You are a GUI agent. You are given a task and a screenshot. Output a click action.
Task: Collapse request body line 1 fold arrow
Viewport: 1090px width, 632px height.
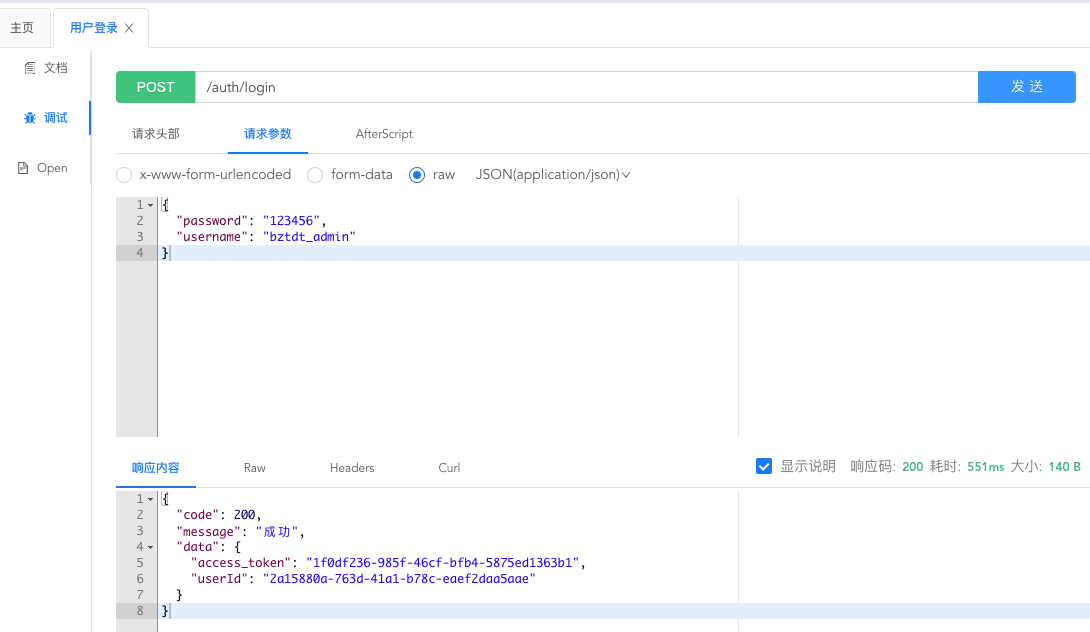150,205
